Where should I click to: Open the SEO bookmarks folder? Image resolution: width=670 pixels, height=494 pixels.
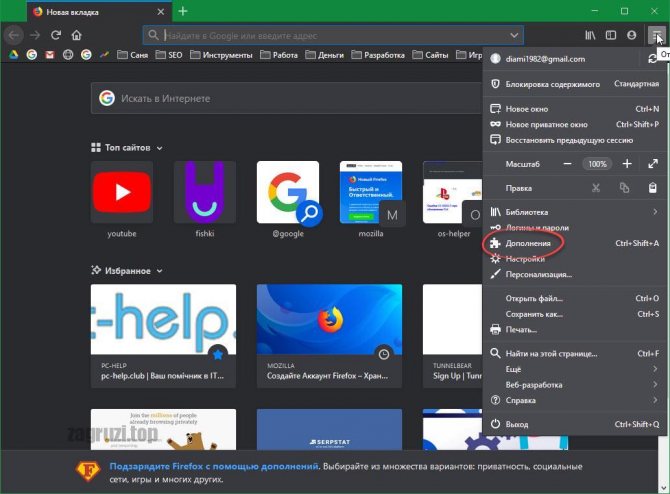[x=169, y=55]
